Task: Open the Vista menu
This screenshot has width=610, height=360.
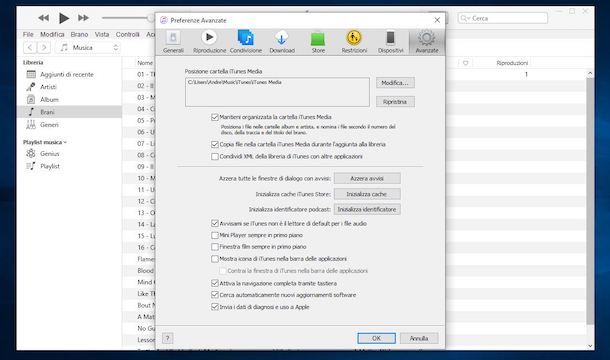Action: tap(102, 34)
